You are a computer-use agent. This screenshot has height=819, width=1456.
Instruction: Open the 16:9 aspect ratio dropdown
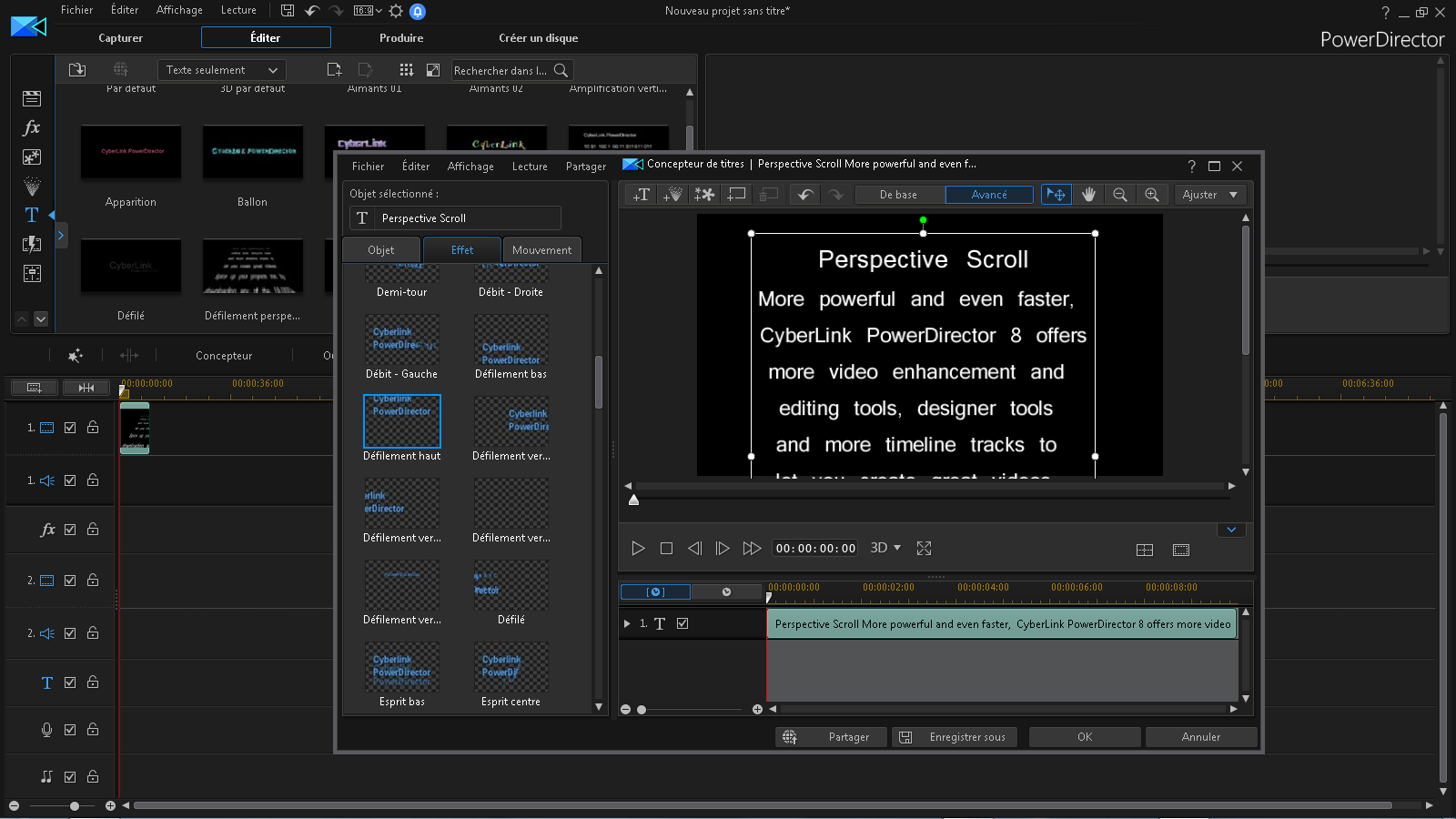click(x=368, y=11)
